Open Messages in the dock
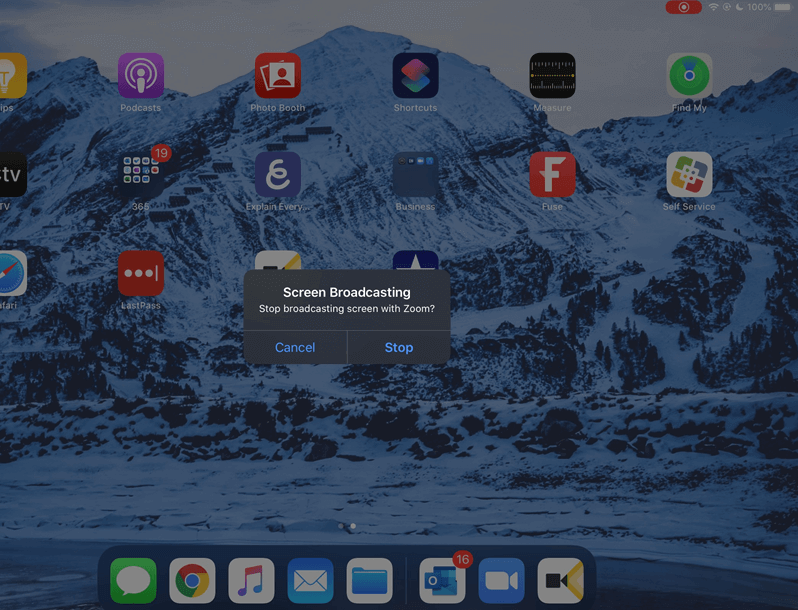Screen dimensions: 798x610 point(133,580)
